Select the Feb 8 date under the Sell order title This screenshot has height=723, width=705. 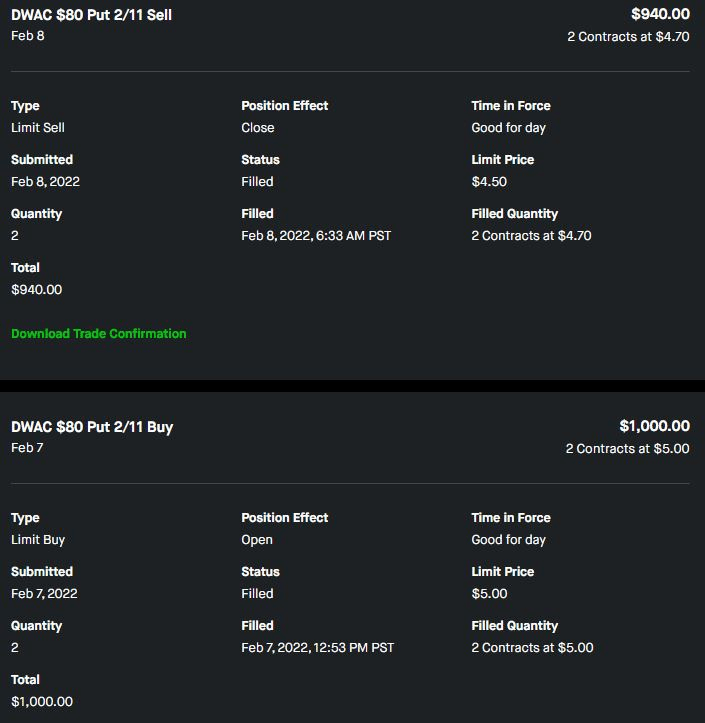tap(28, 36)
